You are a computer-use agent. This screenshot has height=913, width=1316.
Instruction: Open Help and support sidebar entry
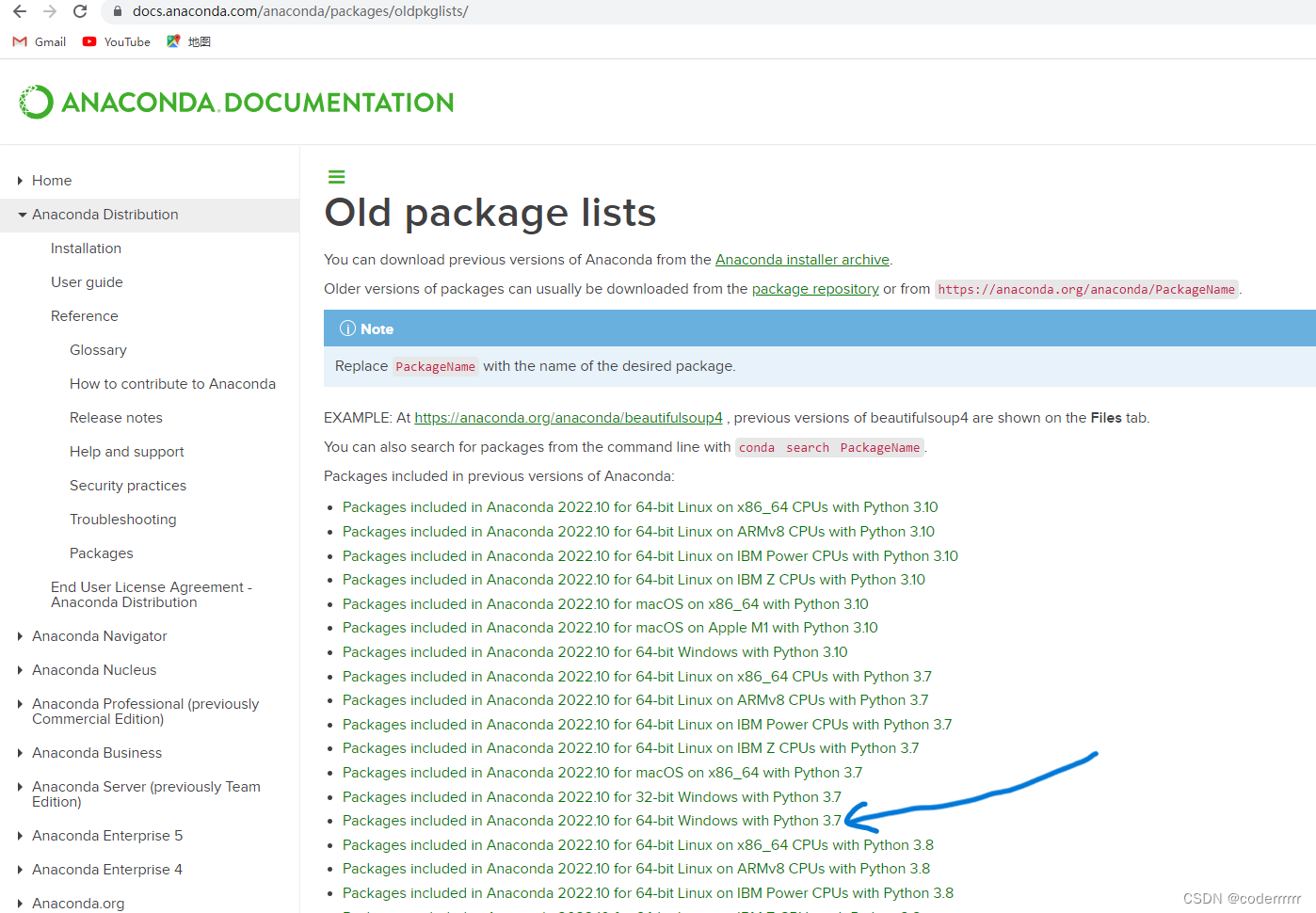(x=127, y=452)
